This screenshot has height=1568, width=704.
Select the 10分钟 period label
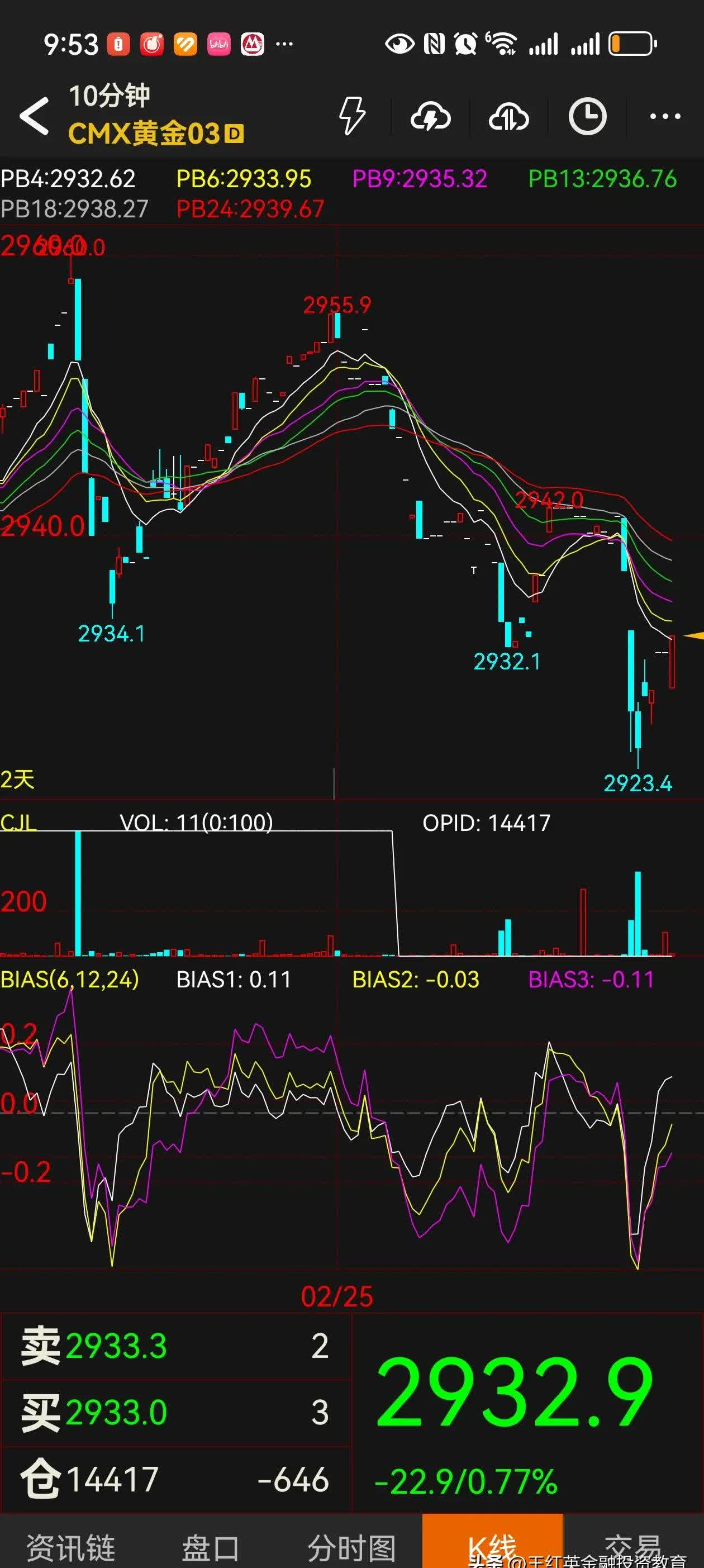[x=109, y=96]
